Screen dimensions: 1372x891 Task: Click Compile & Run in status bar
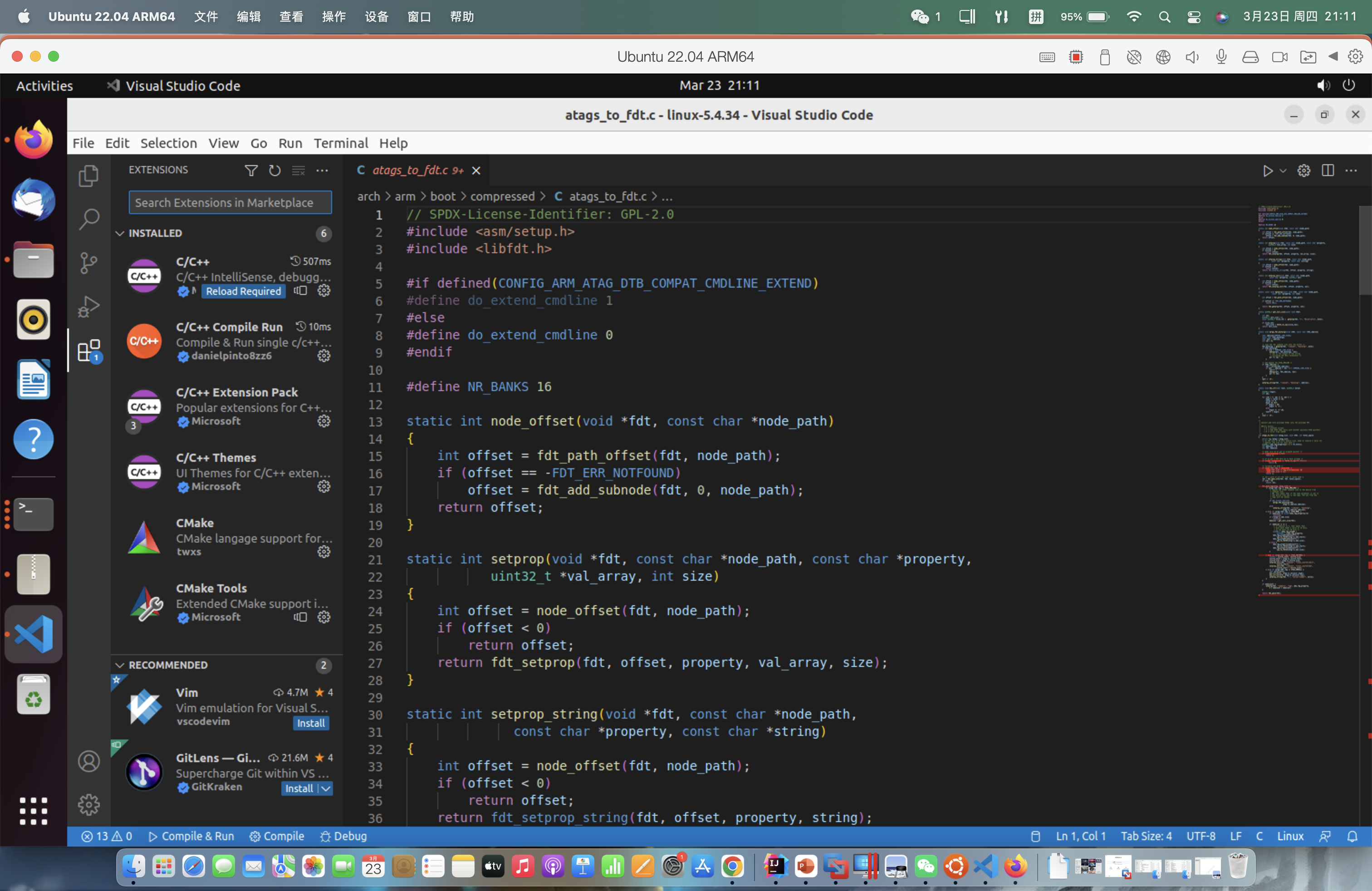tap(191, 836)
